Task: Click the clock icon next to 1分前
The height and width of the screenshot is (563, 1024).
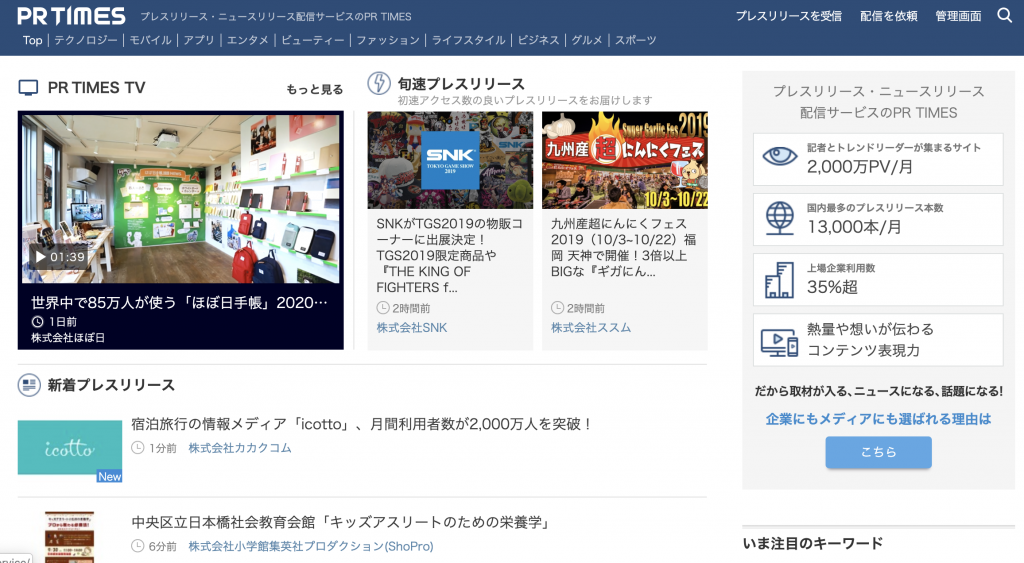Action: coord(137,448)
